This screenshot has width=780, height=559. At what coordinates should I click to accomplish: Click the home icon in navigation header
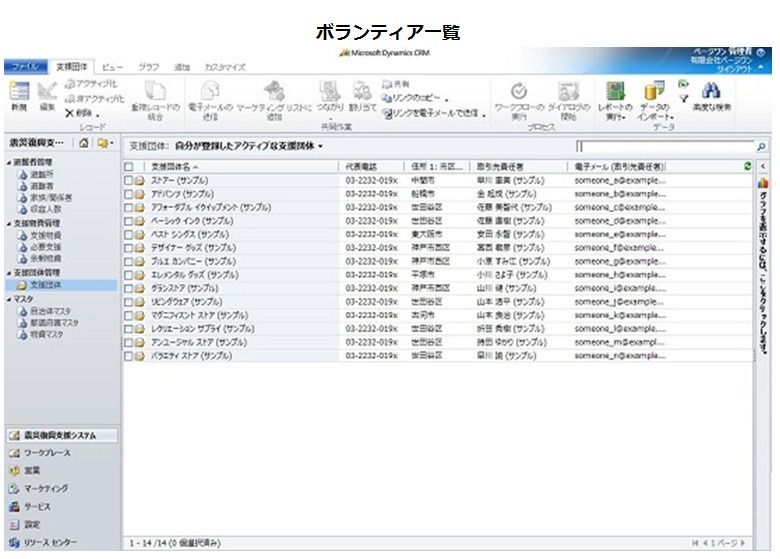coord(85,145)
